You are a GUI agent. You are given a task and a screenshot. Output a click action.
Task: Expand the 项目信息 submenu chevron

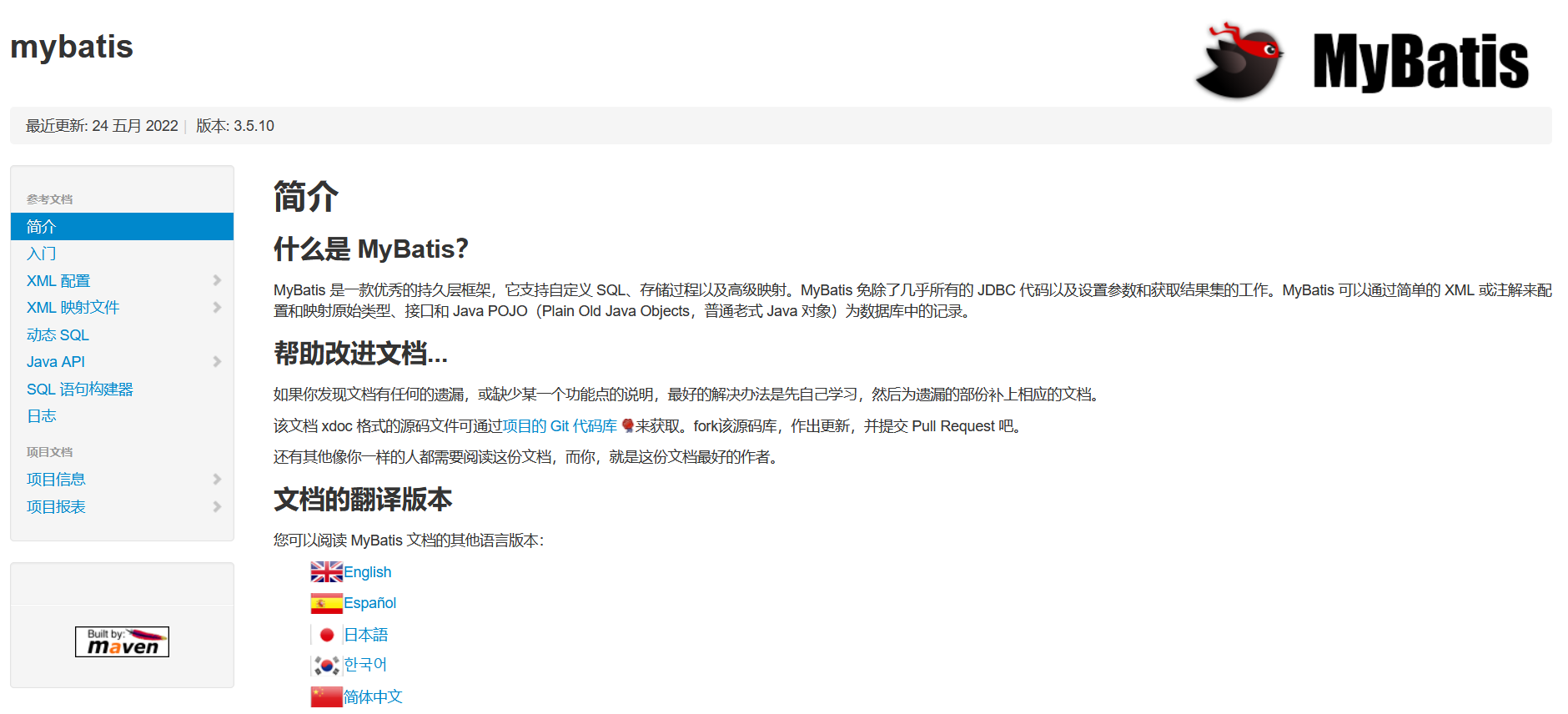coord(217,479)
